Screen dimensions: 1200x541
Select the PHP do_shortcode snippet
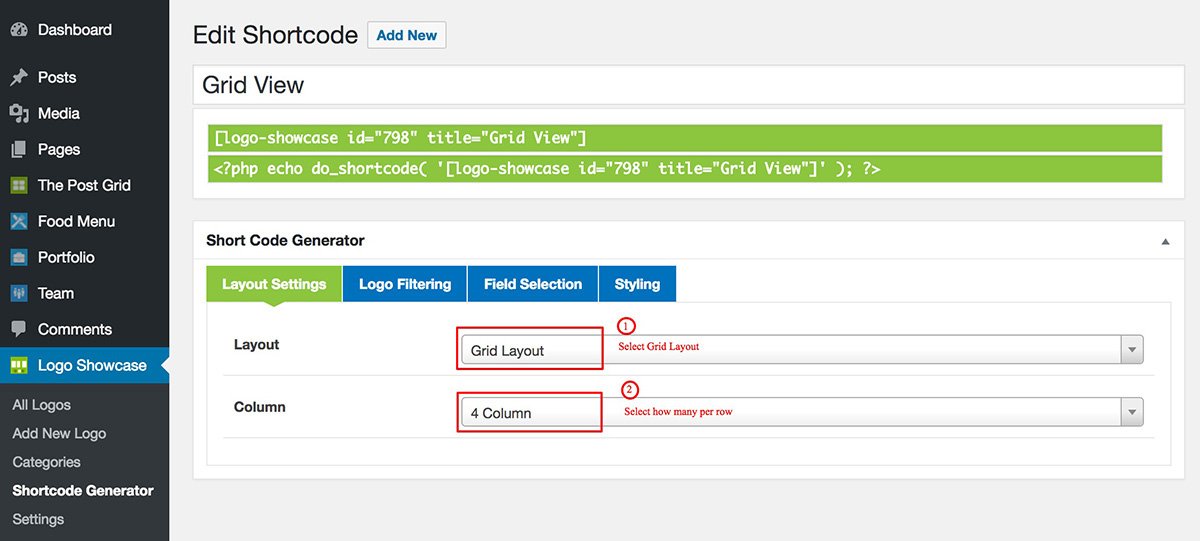pyautogui.click(x=685, y=169)
